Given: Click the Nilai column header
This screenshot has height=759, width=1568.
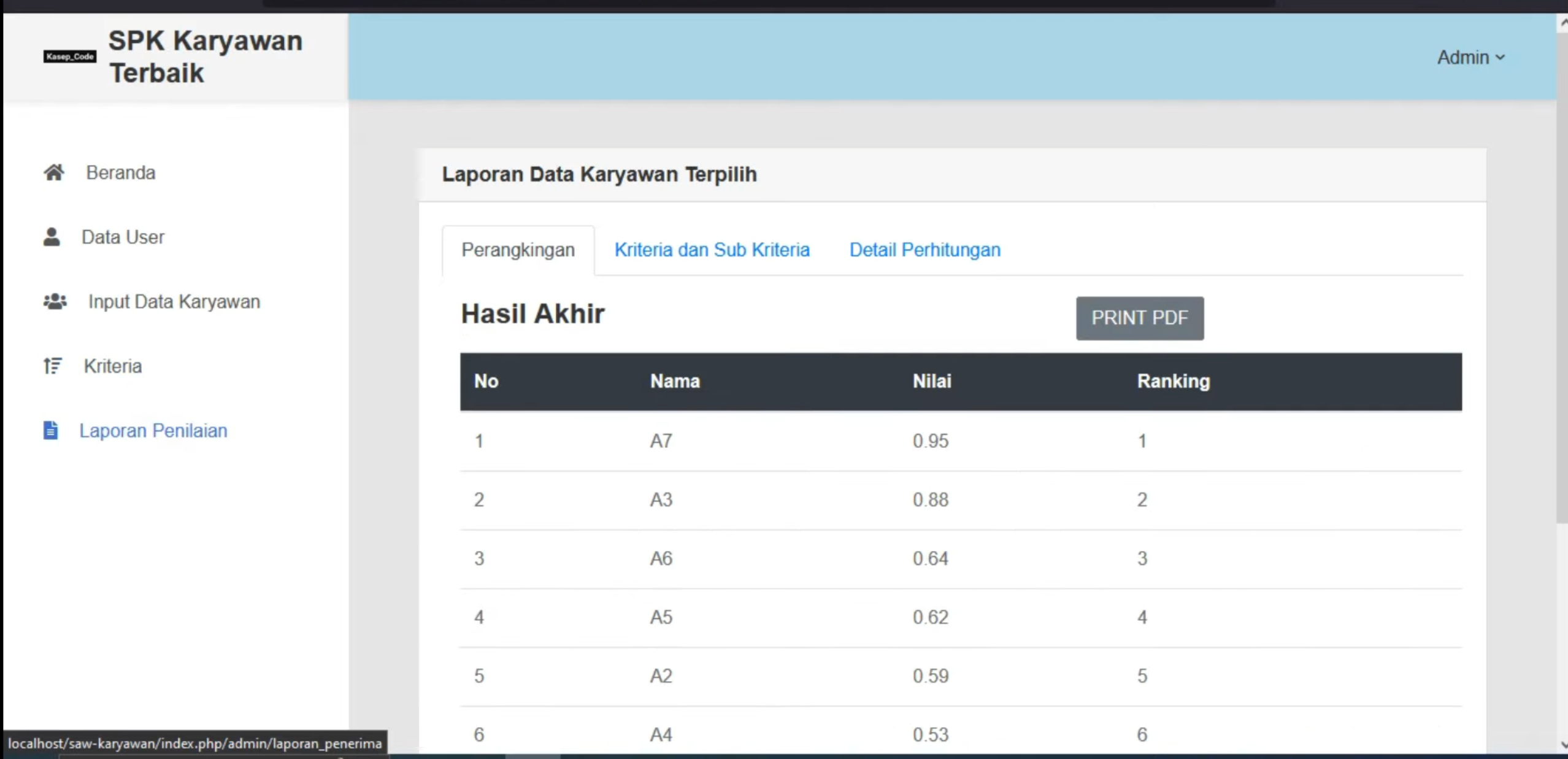Looking at the screenshot, I should tap(932, 381).
